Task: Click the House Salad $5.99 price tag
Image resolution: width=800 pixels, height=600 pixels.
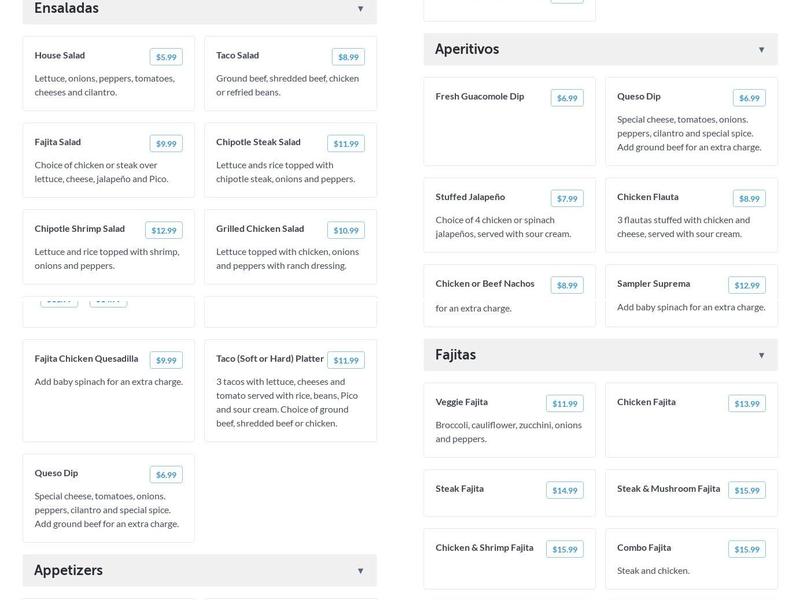Action: tap(166, 57)
